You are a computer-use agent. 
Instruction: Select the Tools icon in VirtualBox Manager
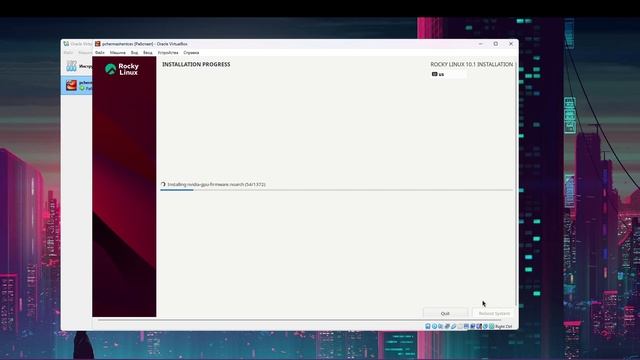[71, 66]
